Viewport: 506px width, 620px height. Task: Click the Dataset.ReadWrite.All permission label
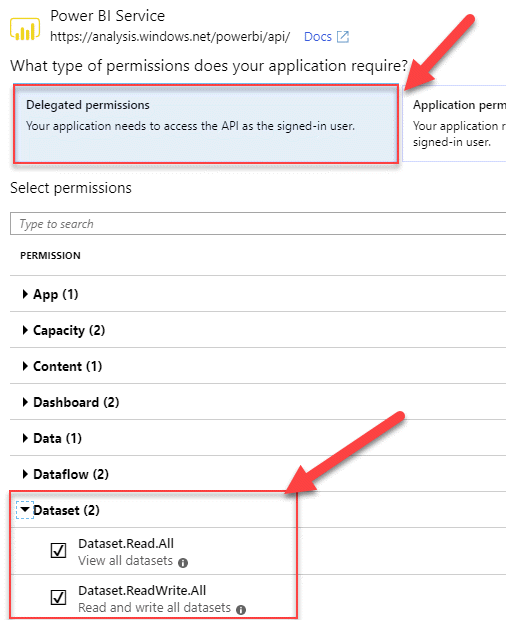pyautogui.click(x=142, y=590)
